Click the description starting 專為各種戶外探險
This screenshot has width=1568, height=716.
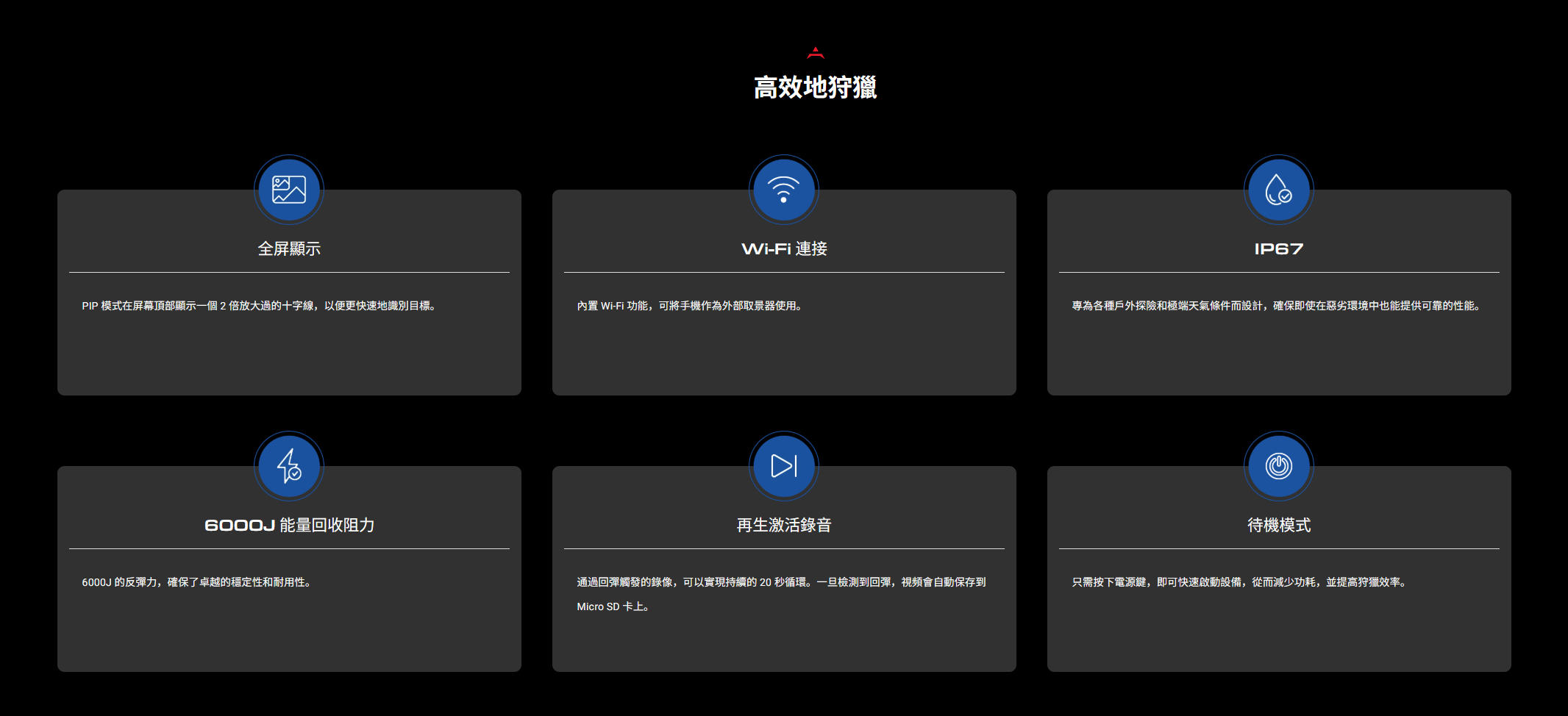1277,306
